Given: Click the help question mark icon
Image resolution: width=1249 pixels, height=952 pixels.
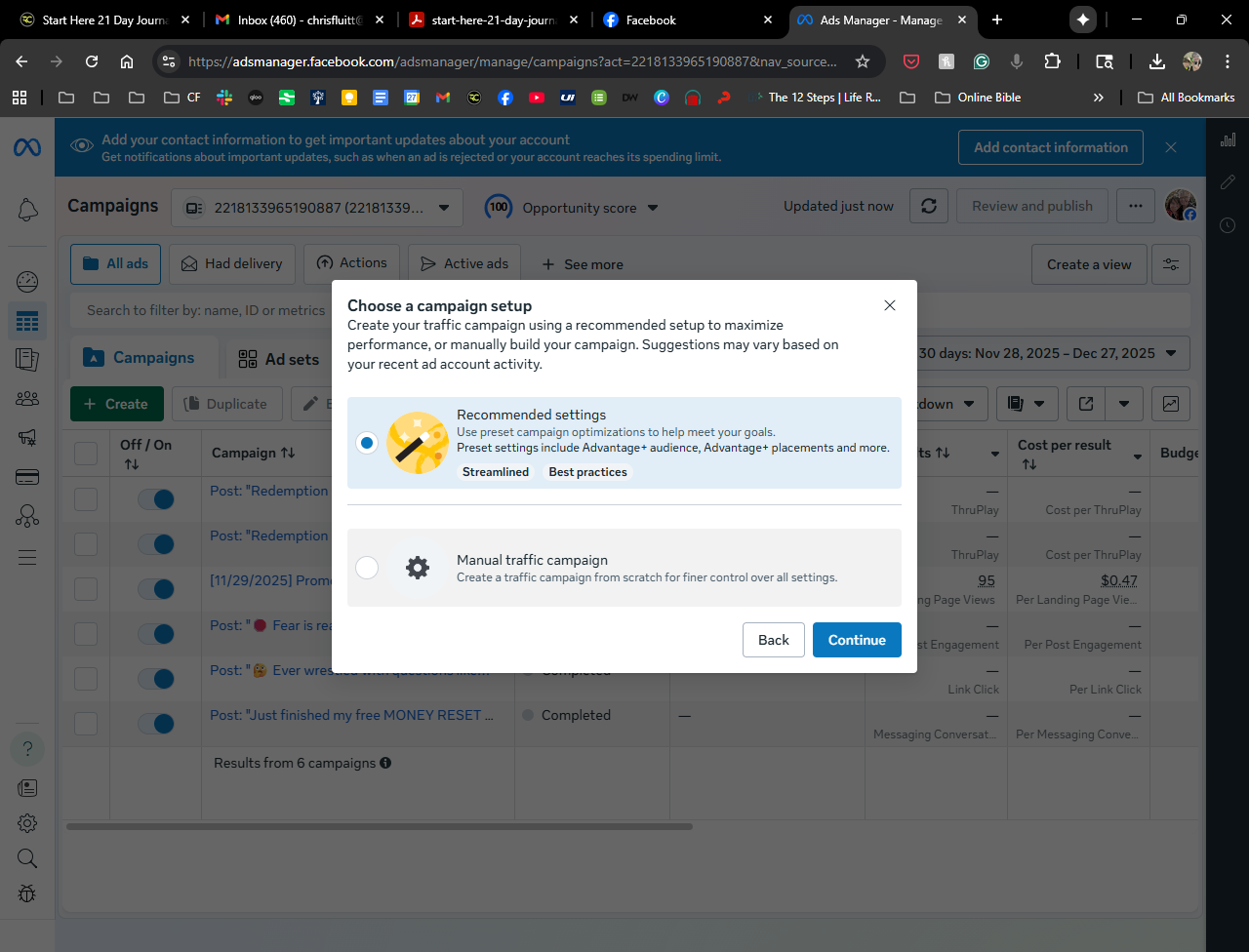Looking at the screenshot, I should pyautogui.click(x=27, y=749).
